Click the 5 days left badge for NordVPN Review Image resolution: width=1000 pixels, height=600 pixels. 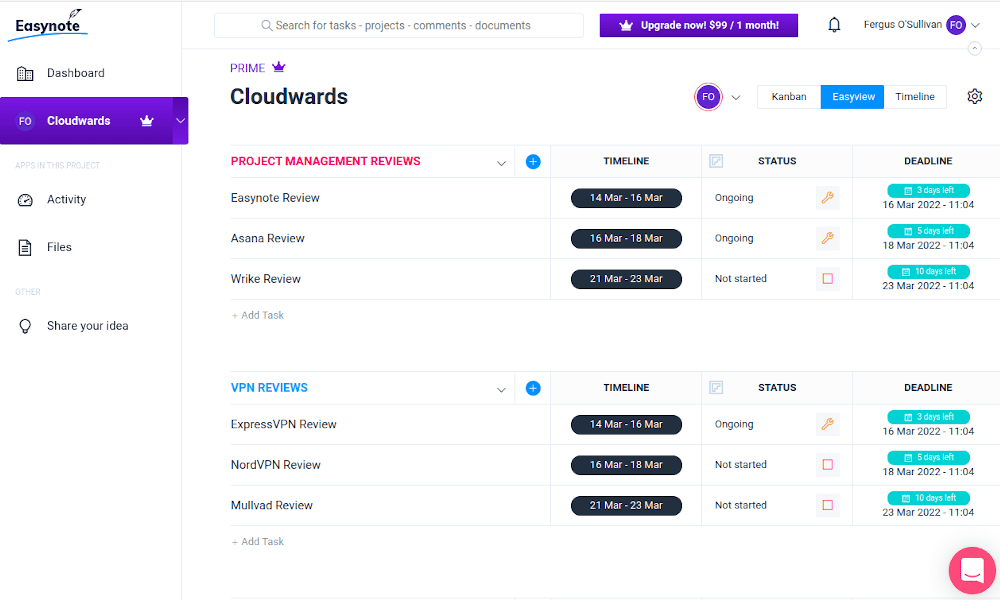point(929,457)
